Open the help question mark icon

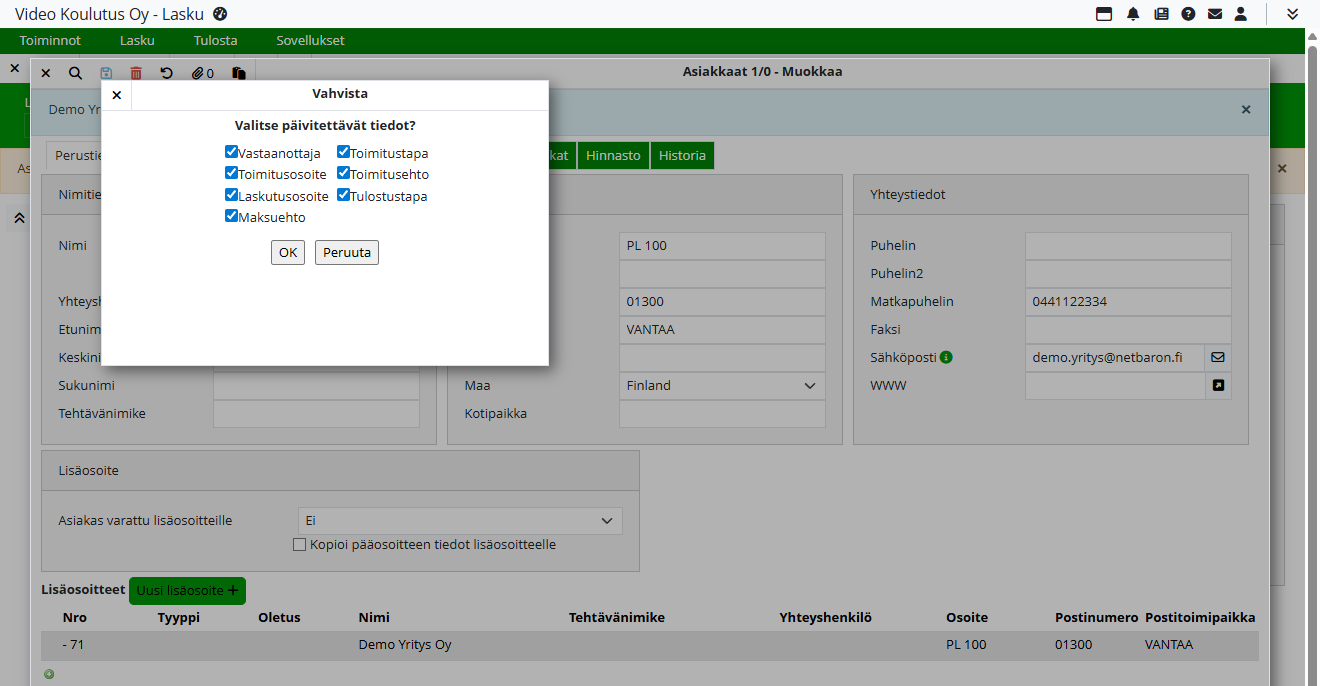(x=1188, y=14)
